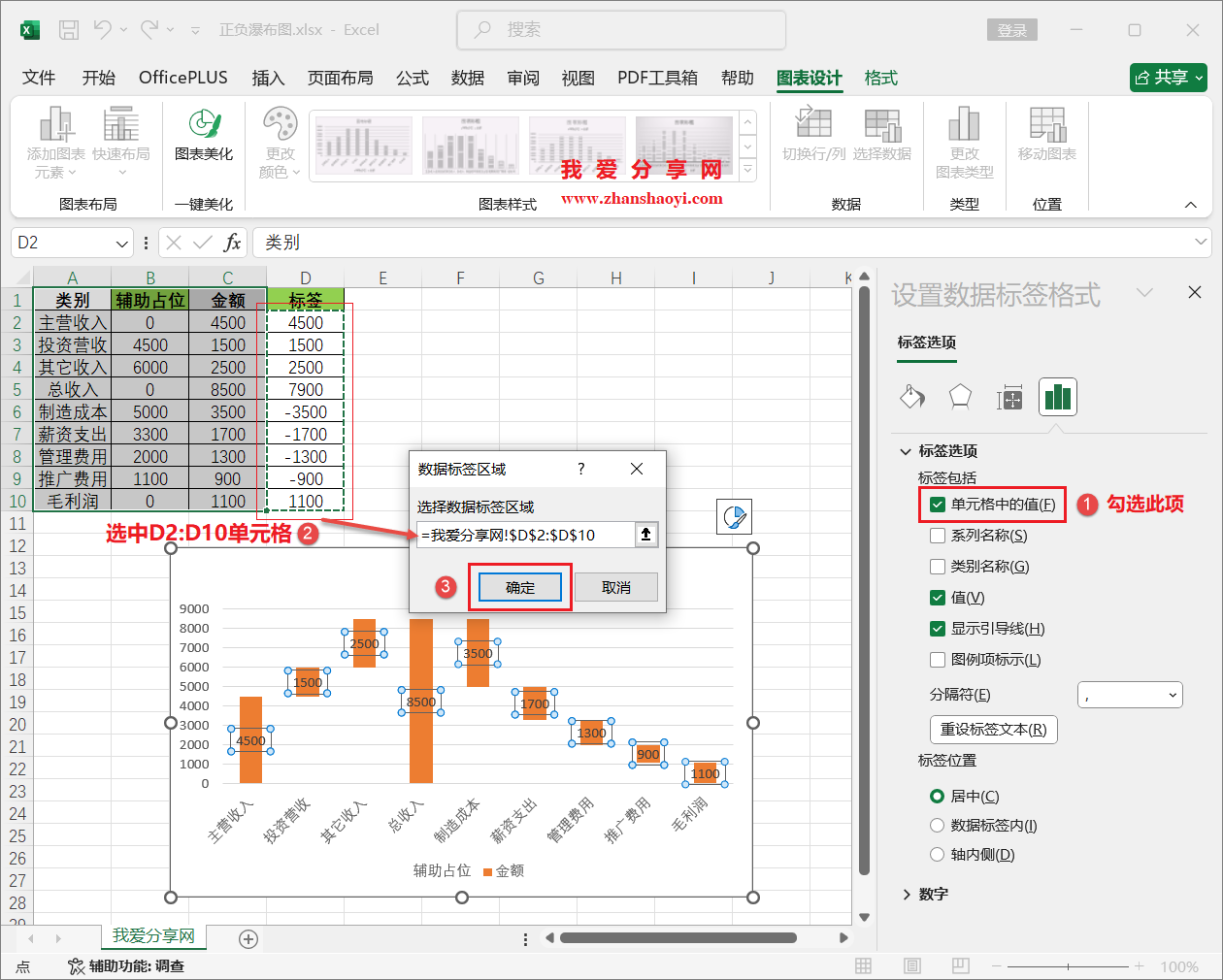The image size is (1223, 980).
Task: Uncheck the 单元格中的值 checkbox
Action: [937, 505]
